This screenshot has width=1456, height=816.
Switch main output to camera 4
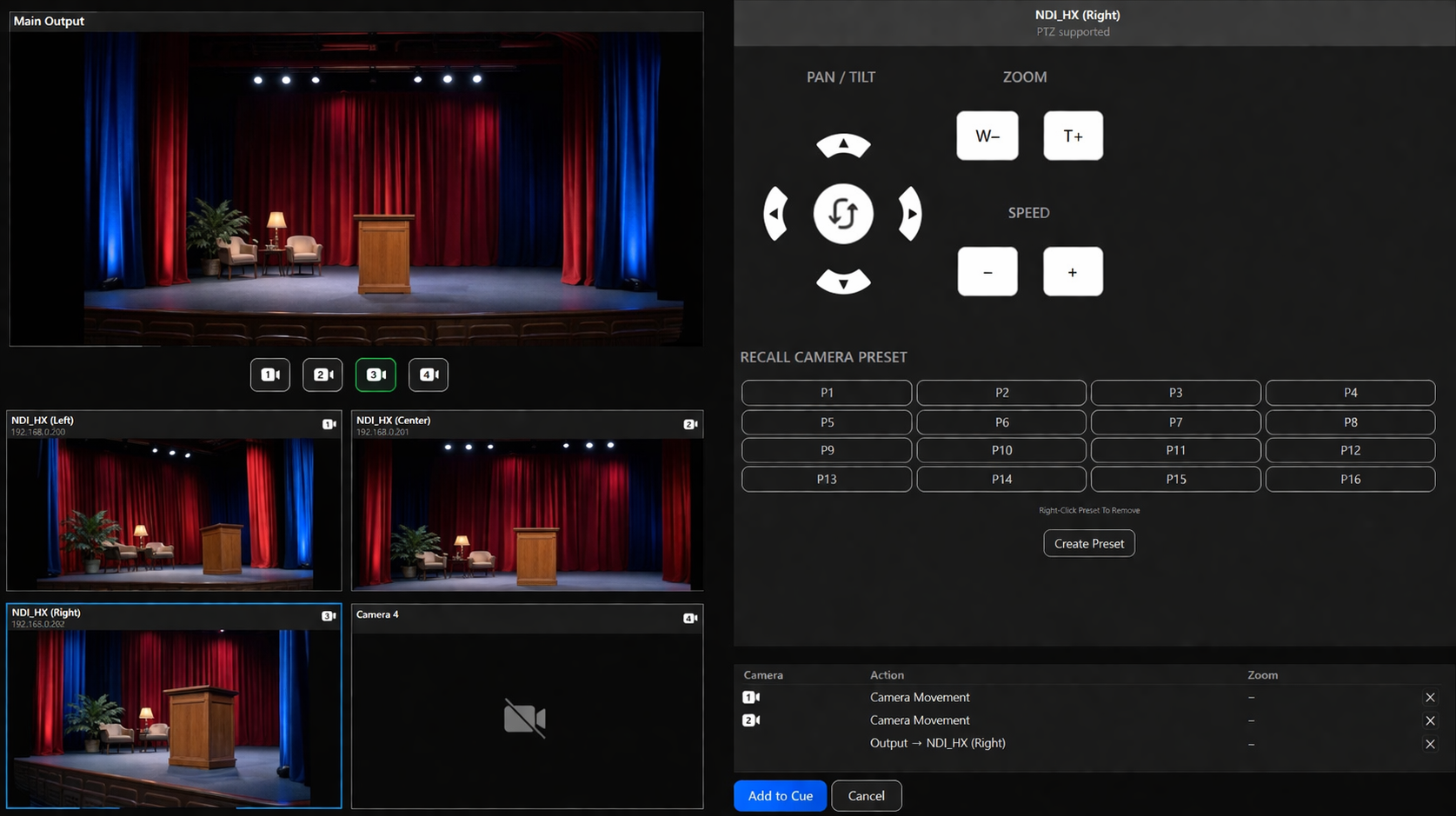pos(429,375)
